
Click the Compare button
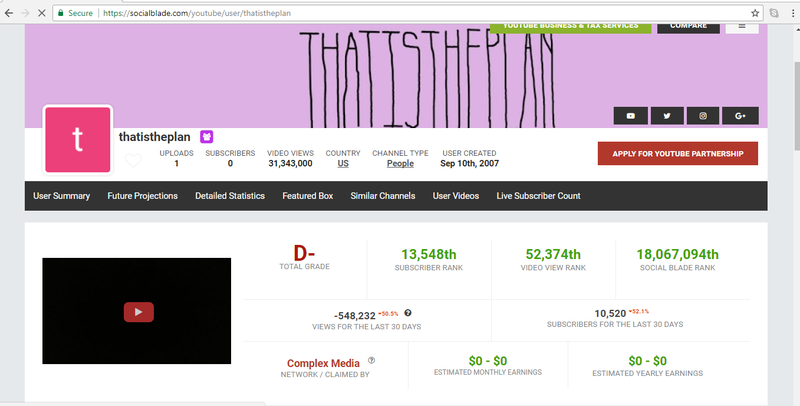point(688,28)
